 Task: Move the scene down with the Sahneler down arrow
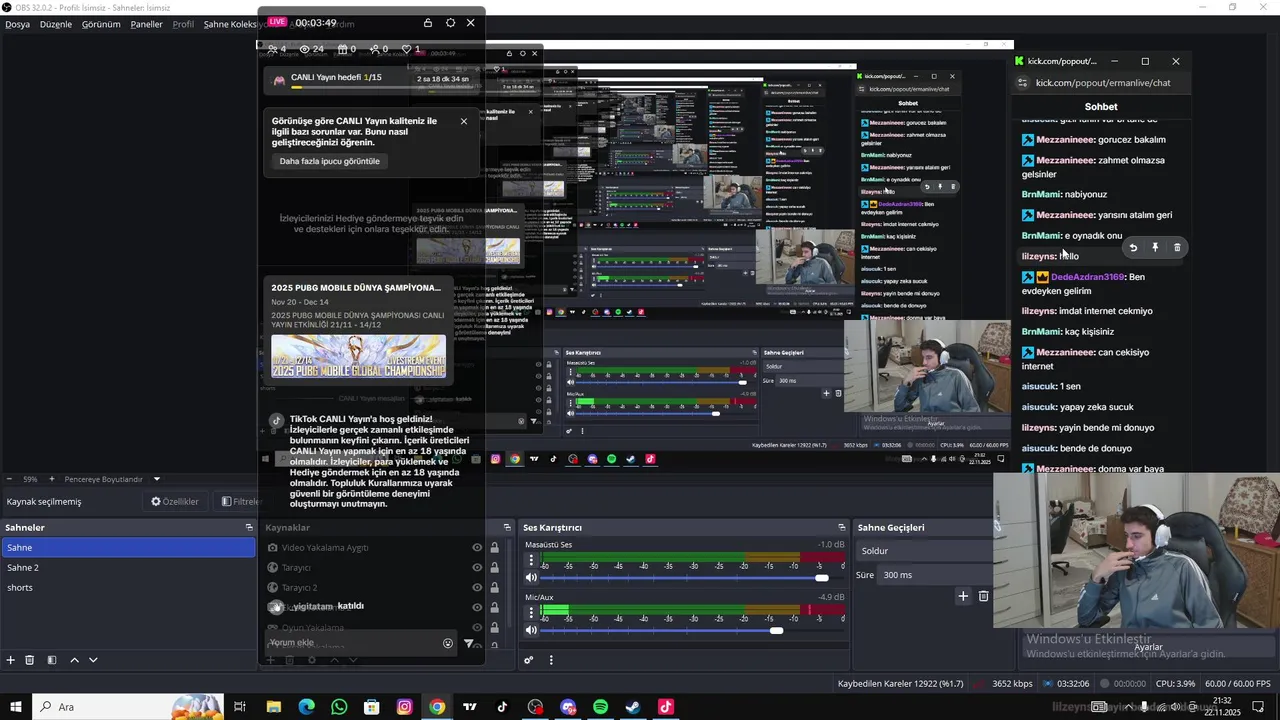[93, 660]
